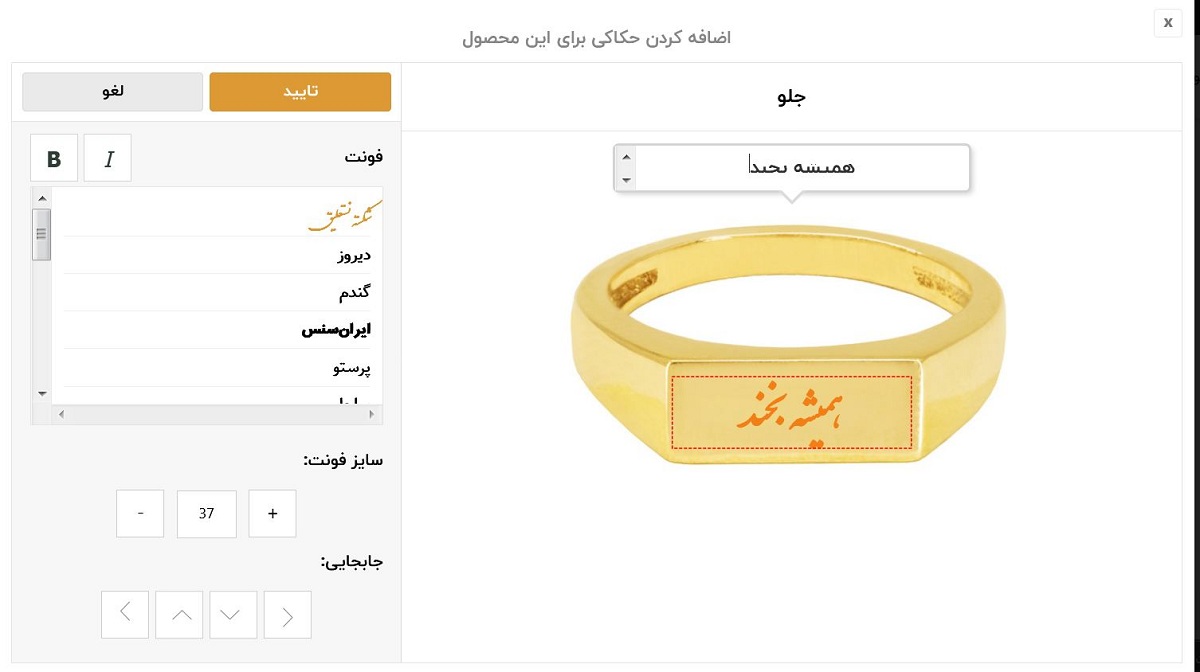This screenshot has height=672, width=1200.
Task: Click the up stepper beside the text field
Action: click(626, 157)
